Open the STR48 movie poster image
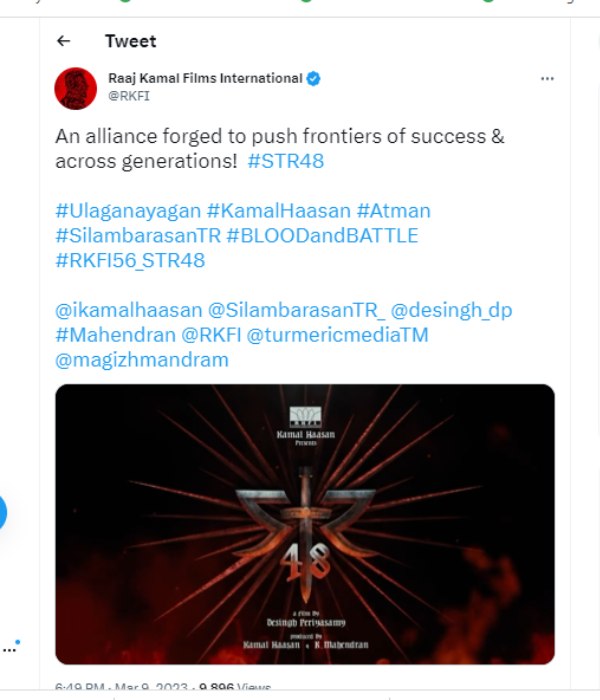The height and width of the screenshot is (700, 600). [x=304, y=523]
